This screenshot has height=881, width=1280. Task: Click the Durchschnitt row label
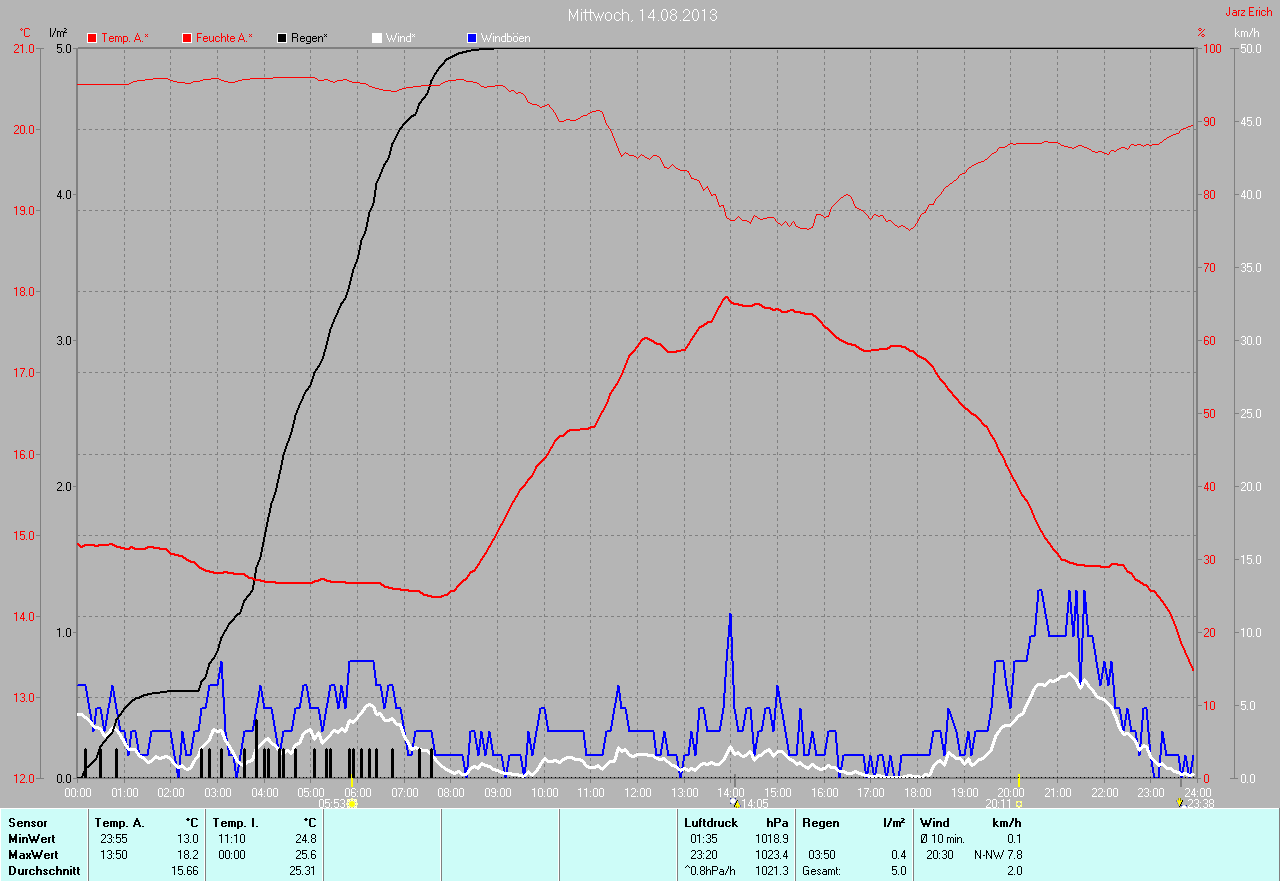click(x=42, y=871)
